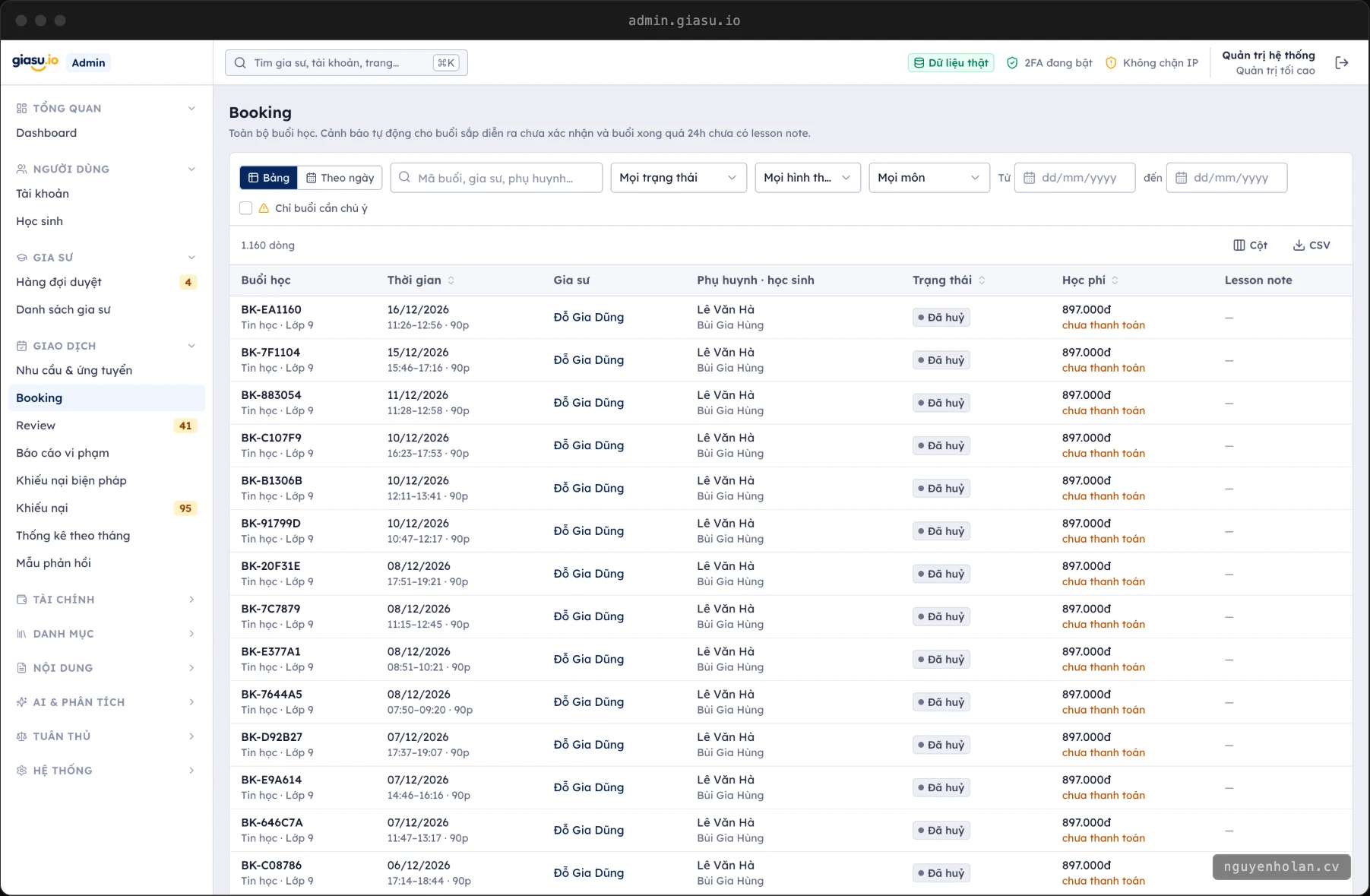Click the ⌘K shortcut badge

[x=446, y=63]
